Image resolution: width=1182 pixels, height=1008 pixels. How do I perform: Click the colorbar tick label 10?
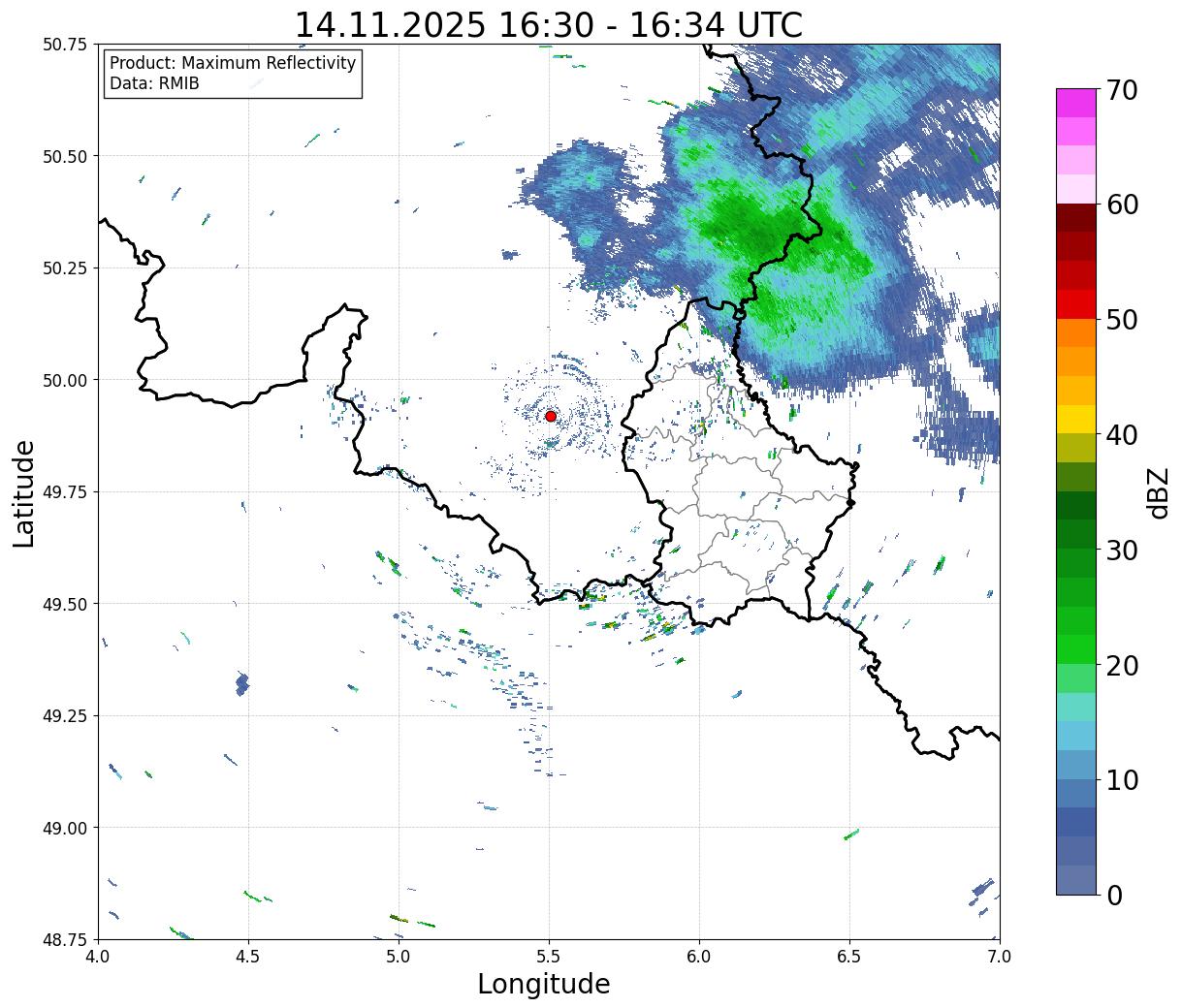pos(1122,780)
